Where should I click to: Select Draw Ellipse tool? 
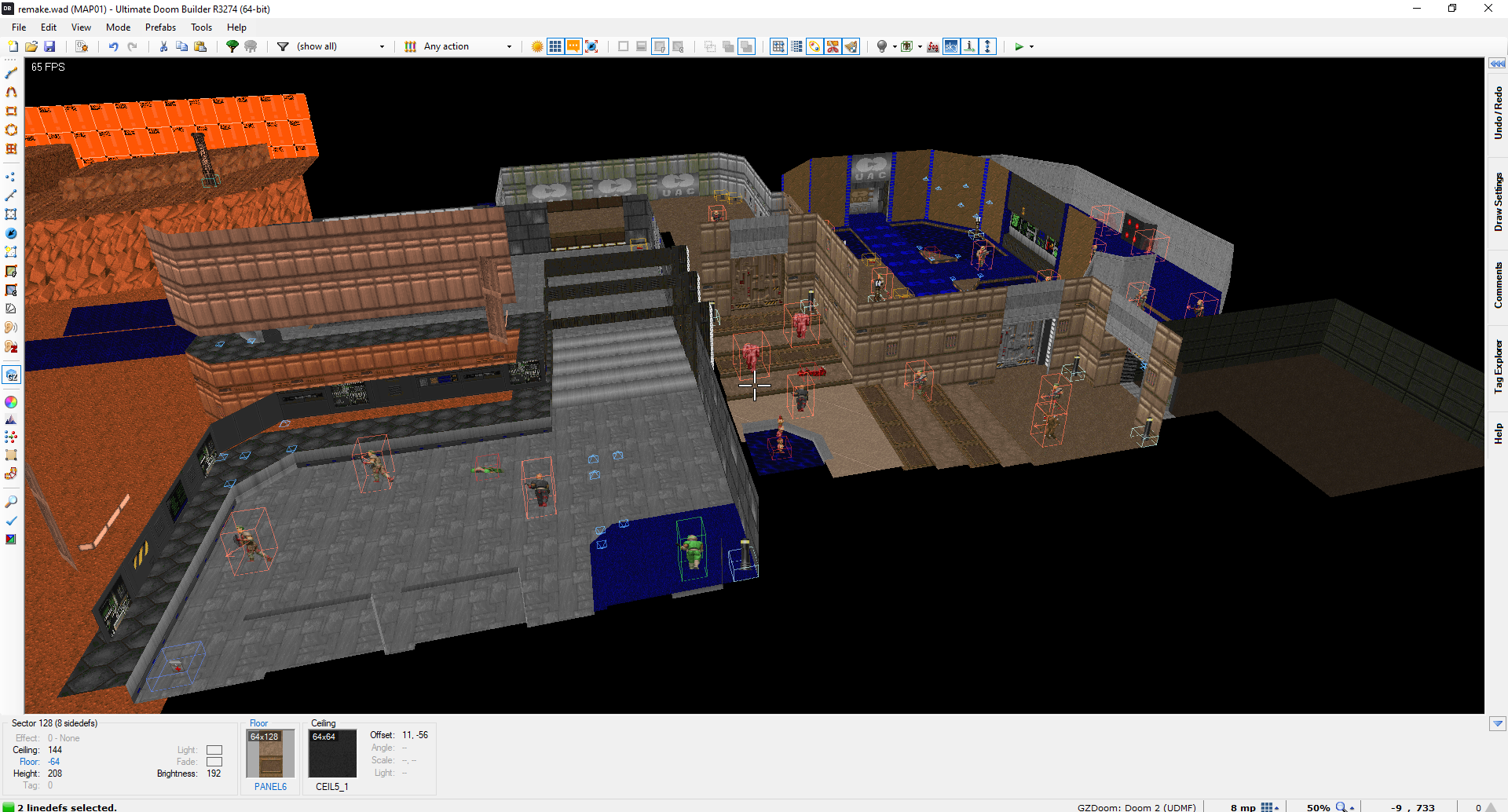pyautogui.click(x=11, y=130)
